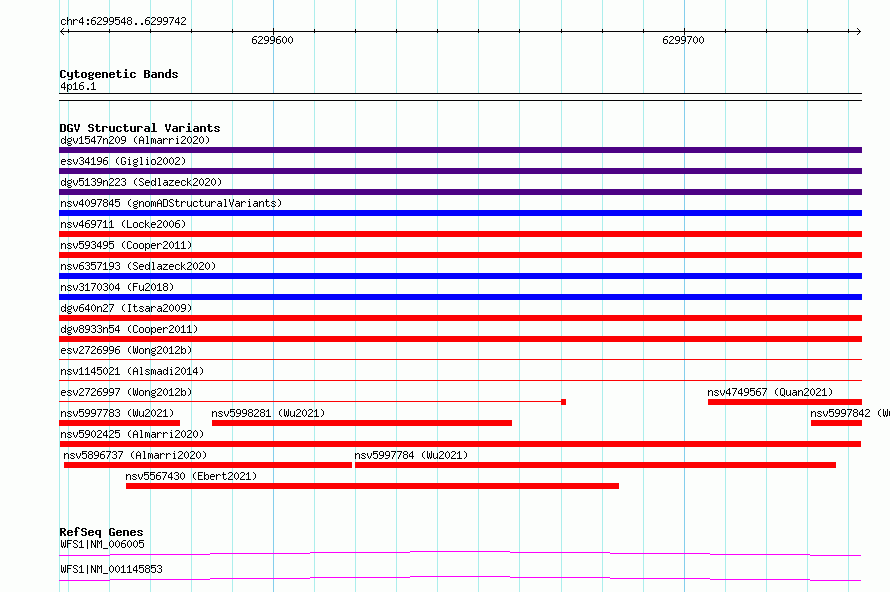Click the right arrow of the ruler

coord(858,32)
